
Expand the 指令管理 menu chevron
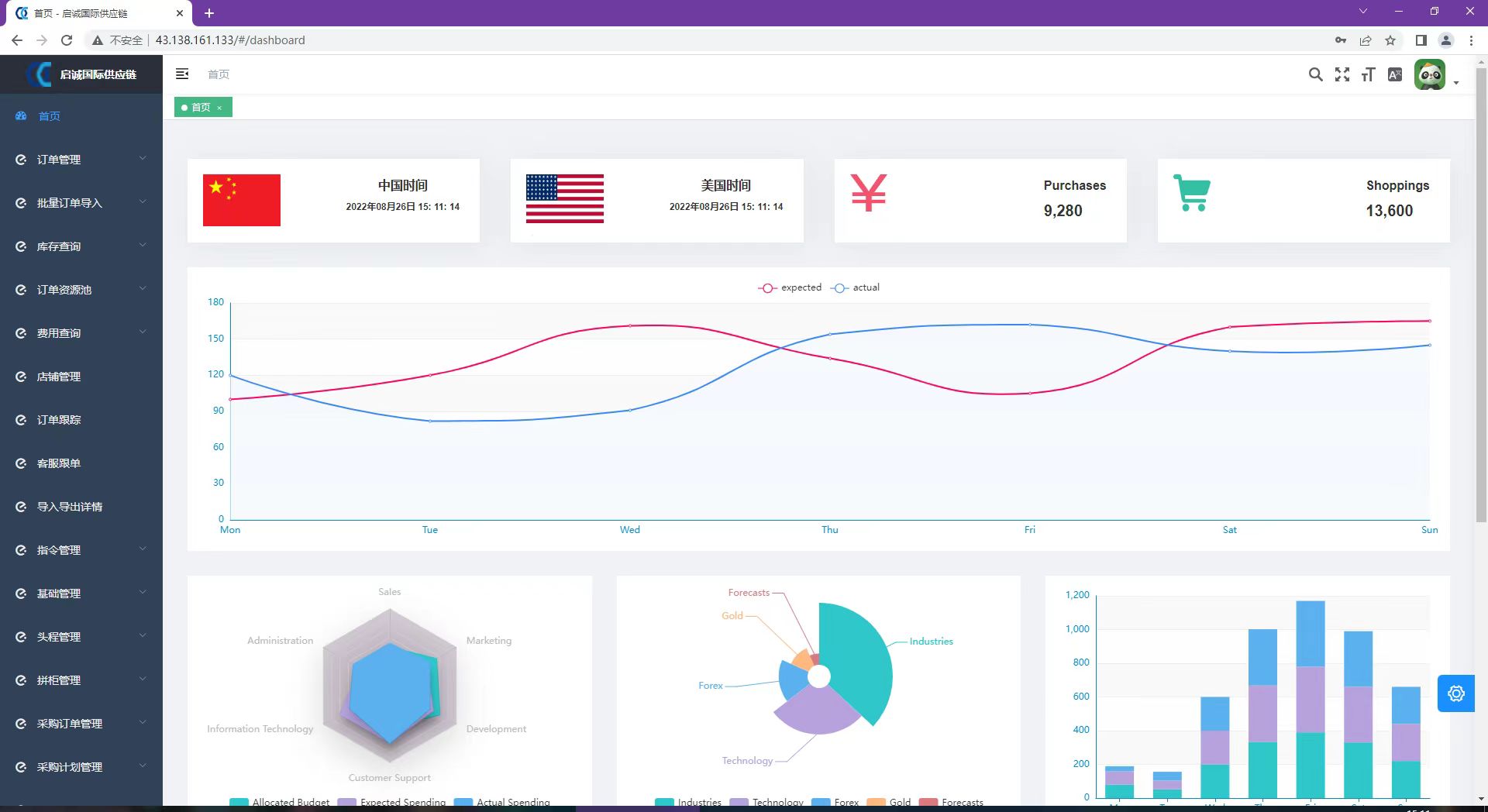click(143, 549)
